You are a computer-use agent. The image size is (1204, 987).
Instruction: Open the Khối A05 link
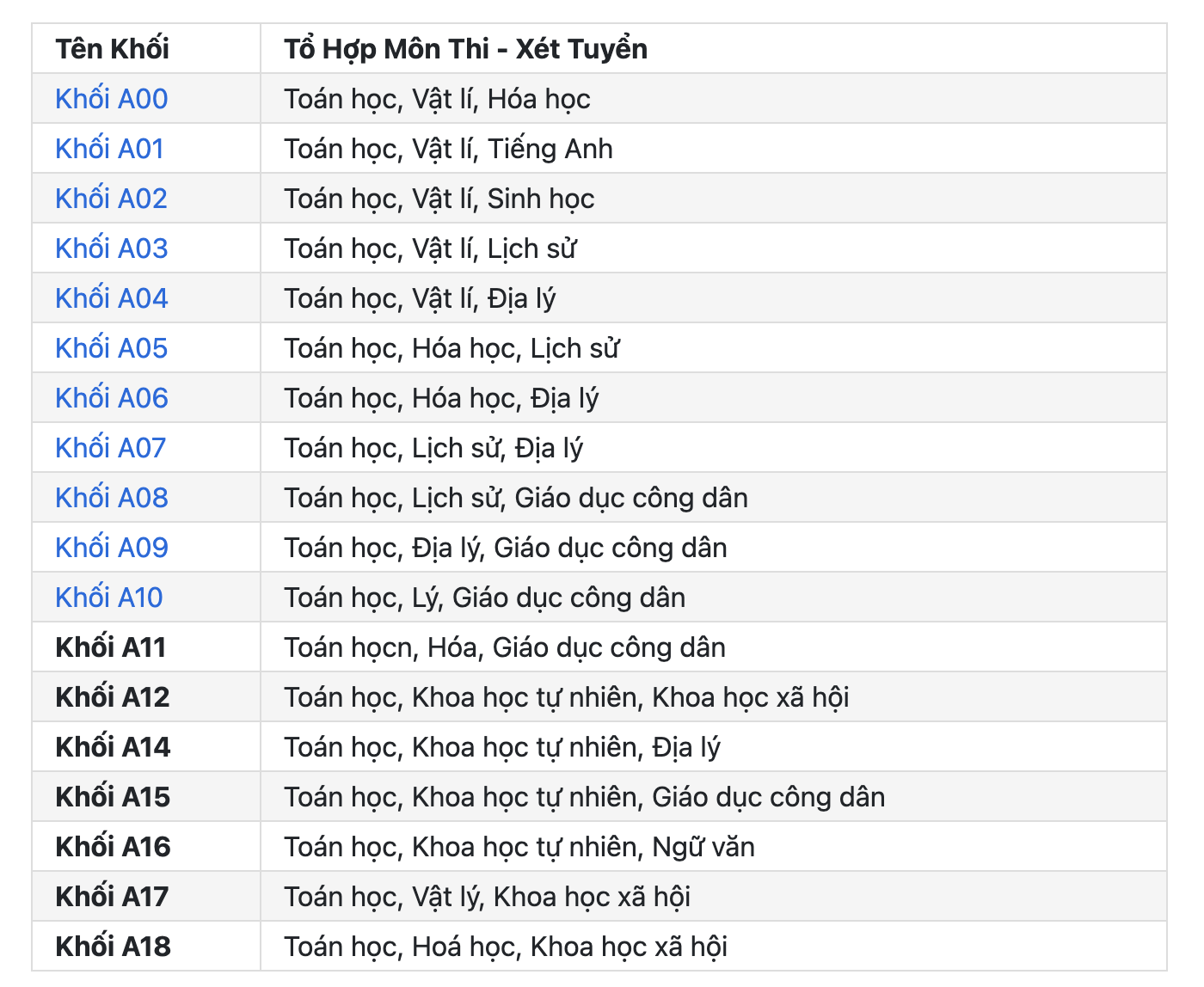(111, 348)
